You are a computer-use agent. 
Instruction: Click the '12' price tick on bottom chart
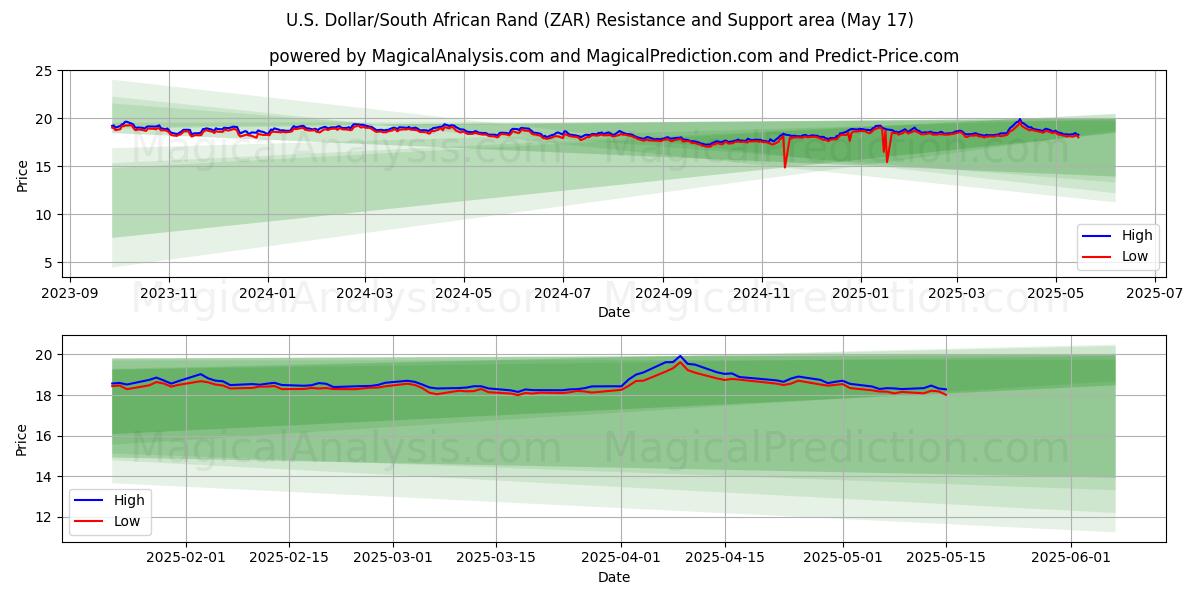pos(44,518)
